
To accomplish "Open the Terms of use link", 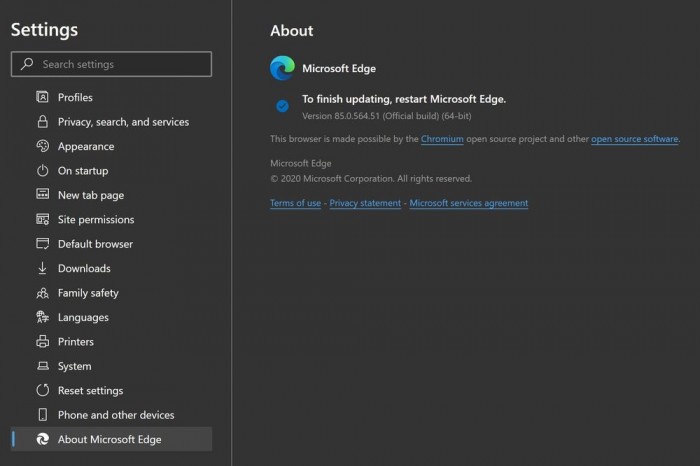I will 295,203.
